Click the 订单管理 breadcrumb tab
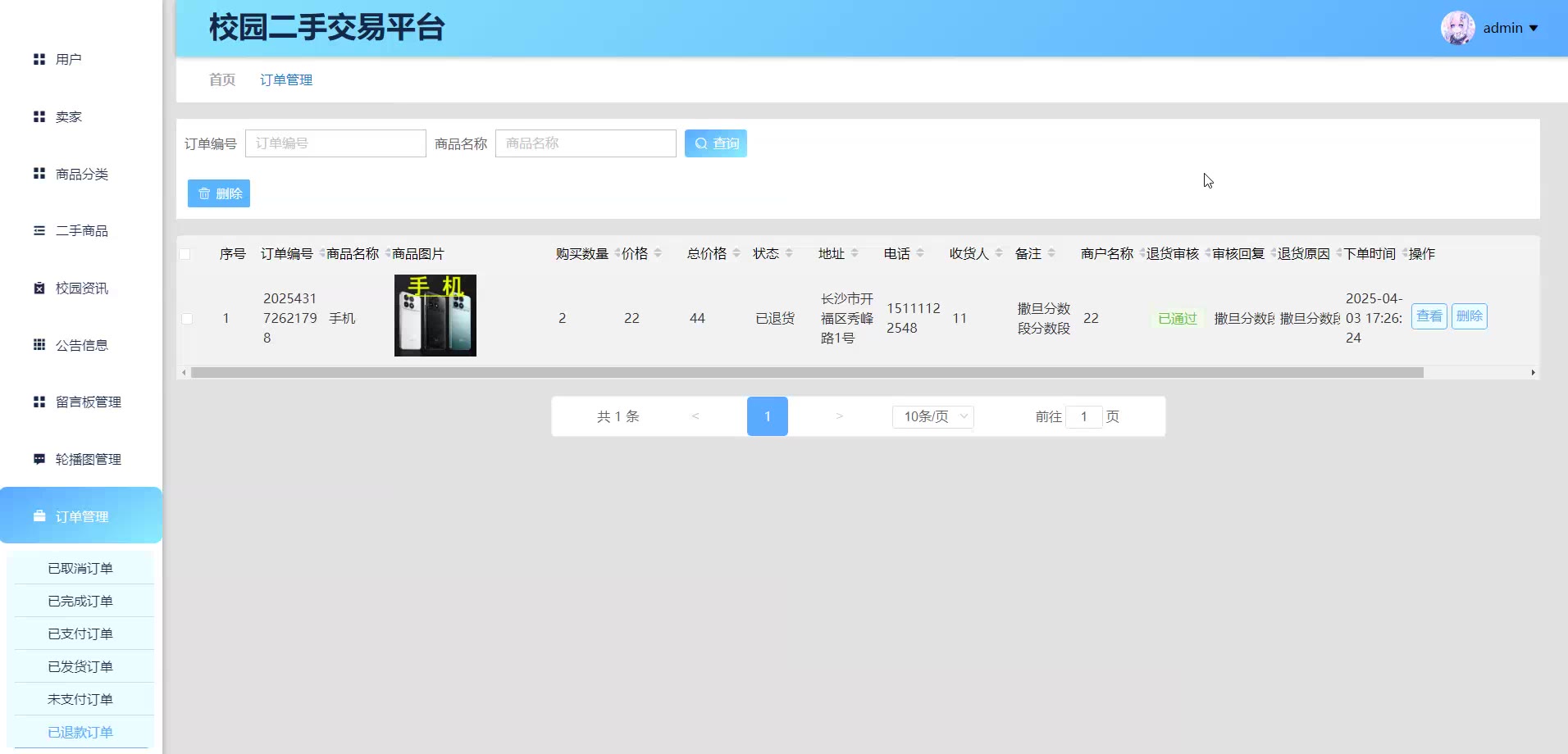The image size is (1568, 754). (x=286, y=79)
